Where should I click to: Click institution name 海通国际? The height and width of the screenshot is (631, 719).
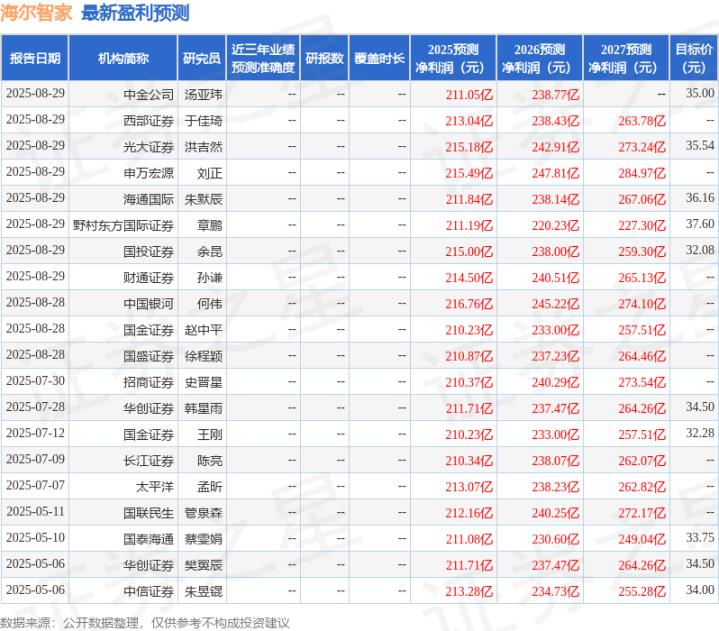pyautogui.click(x=149, y=199)
